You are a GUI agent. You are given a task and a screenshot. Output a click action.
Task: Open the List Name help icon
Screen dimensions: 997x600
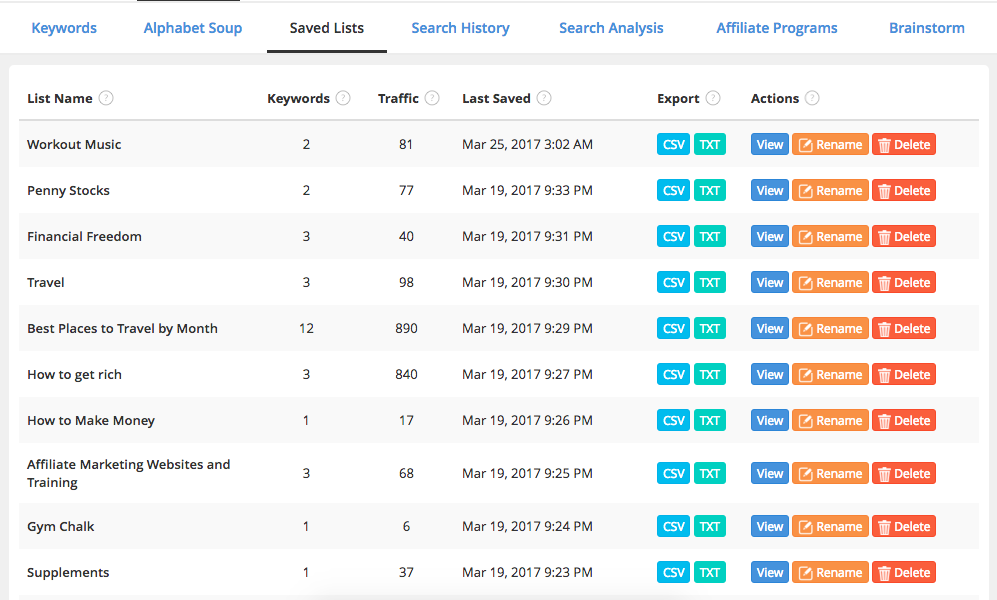pos(106,98)
